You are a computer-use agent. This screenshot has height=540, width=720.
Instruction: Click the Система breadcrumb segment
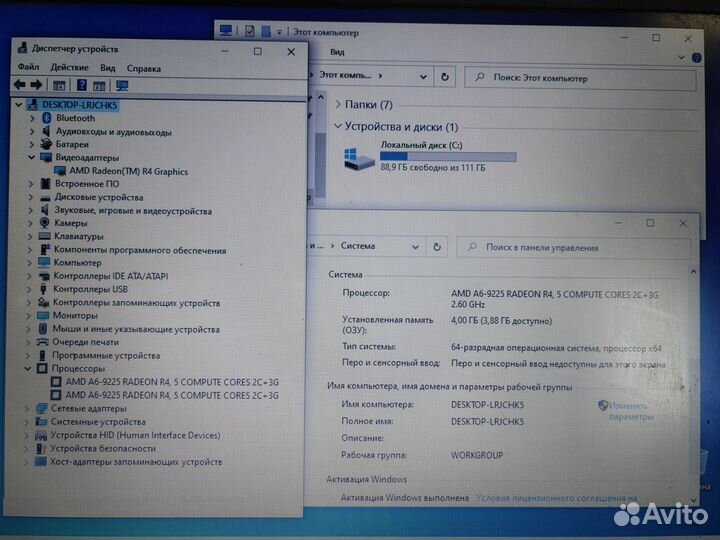point(358,246)
